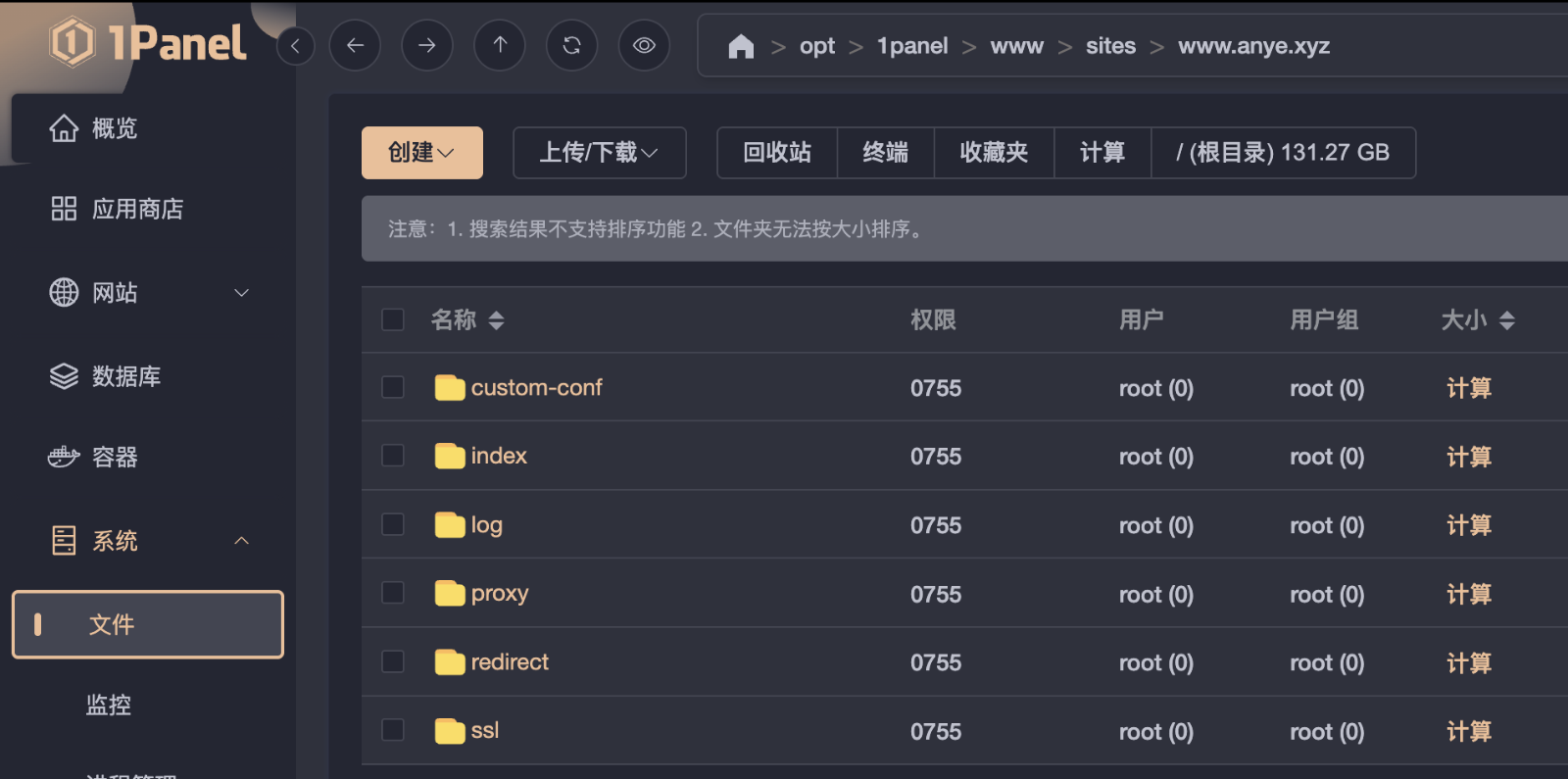The width and height of the screenshot is (1568, 779).
Task: Refresh the file list with the refresh icon
Action: pos(571,45)
